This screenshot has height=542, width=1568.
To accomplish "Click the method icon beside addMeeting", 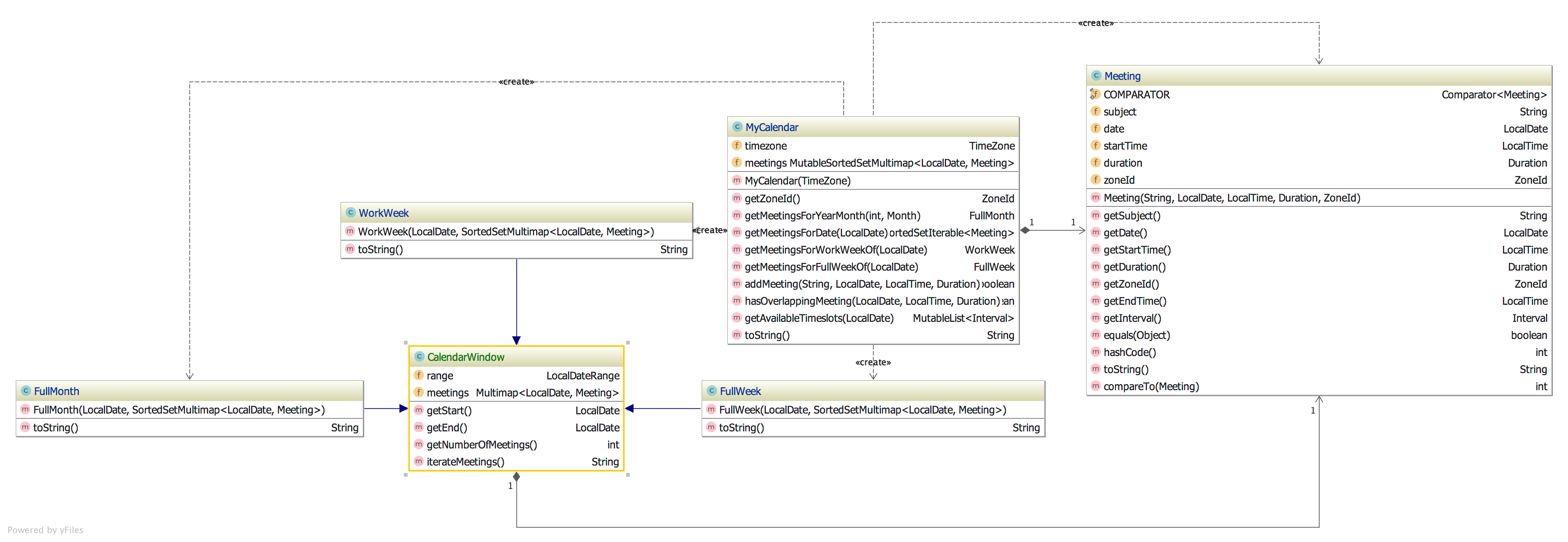I will click(x=736, y=284).
